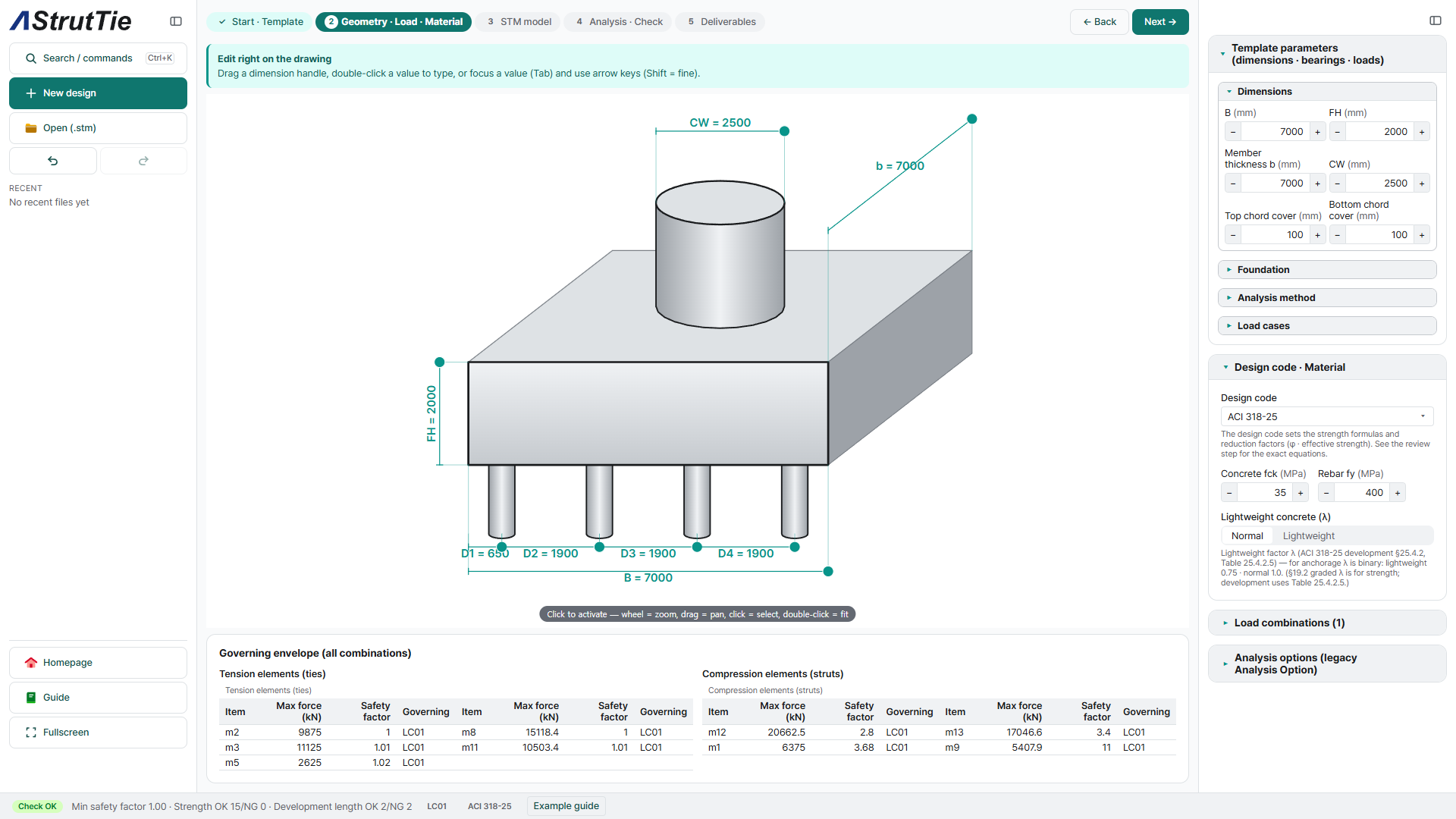The height and width of the screenshot is (819, 1456).
Task: Click the B = 7000 dimension label
Action: [648, 578]
